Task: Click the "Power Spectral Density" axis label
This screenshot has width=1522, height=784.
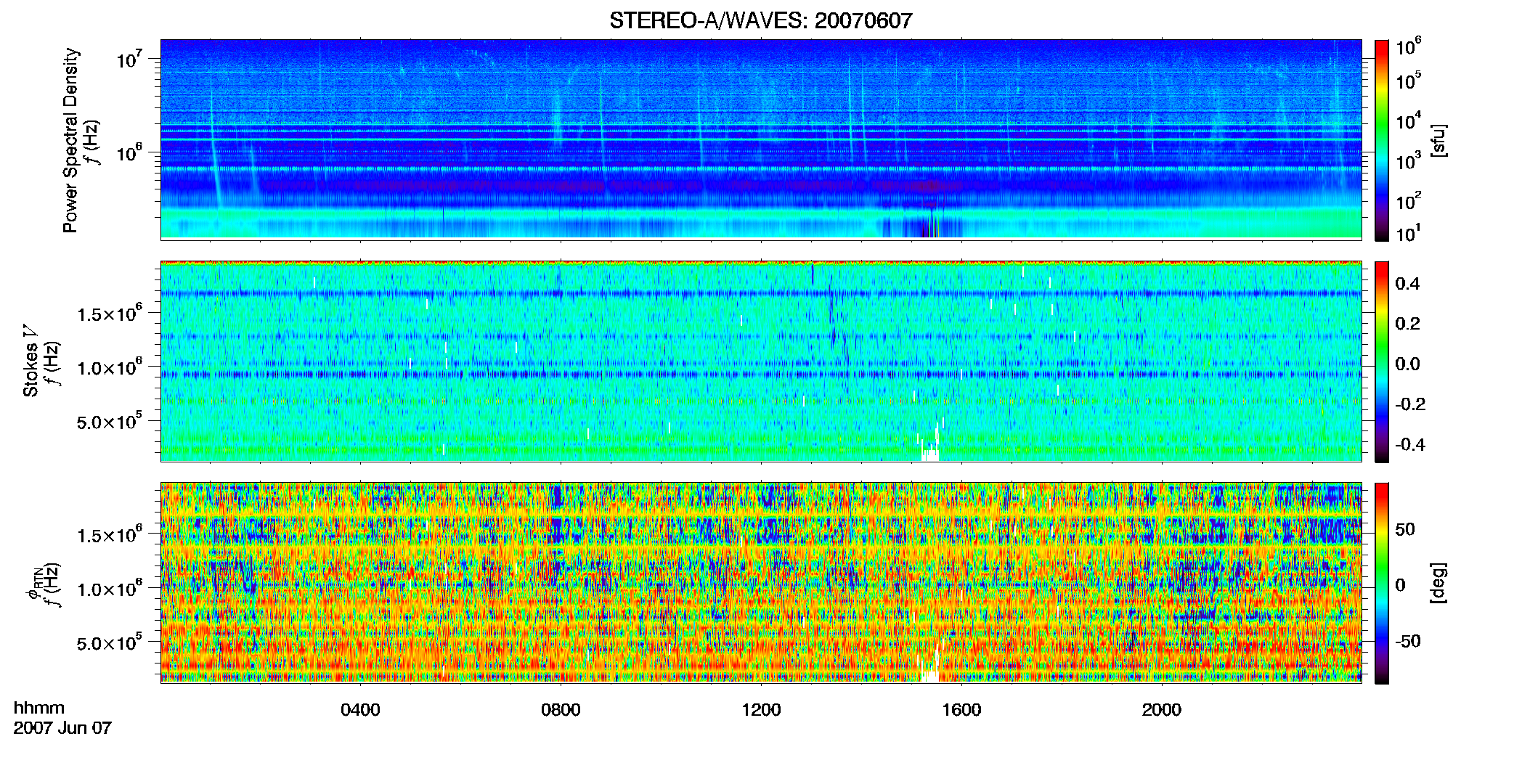Action: 70,140
